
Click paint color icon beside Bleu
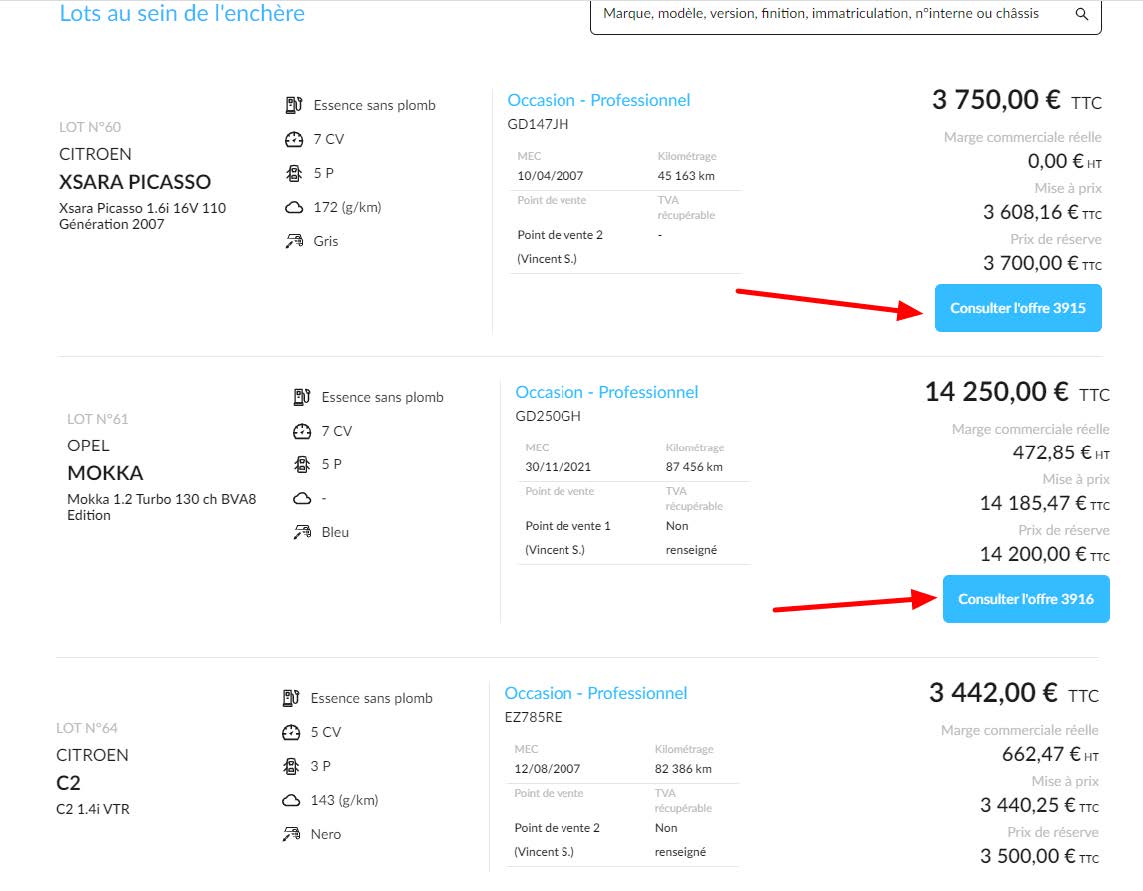point(302,532)
